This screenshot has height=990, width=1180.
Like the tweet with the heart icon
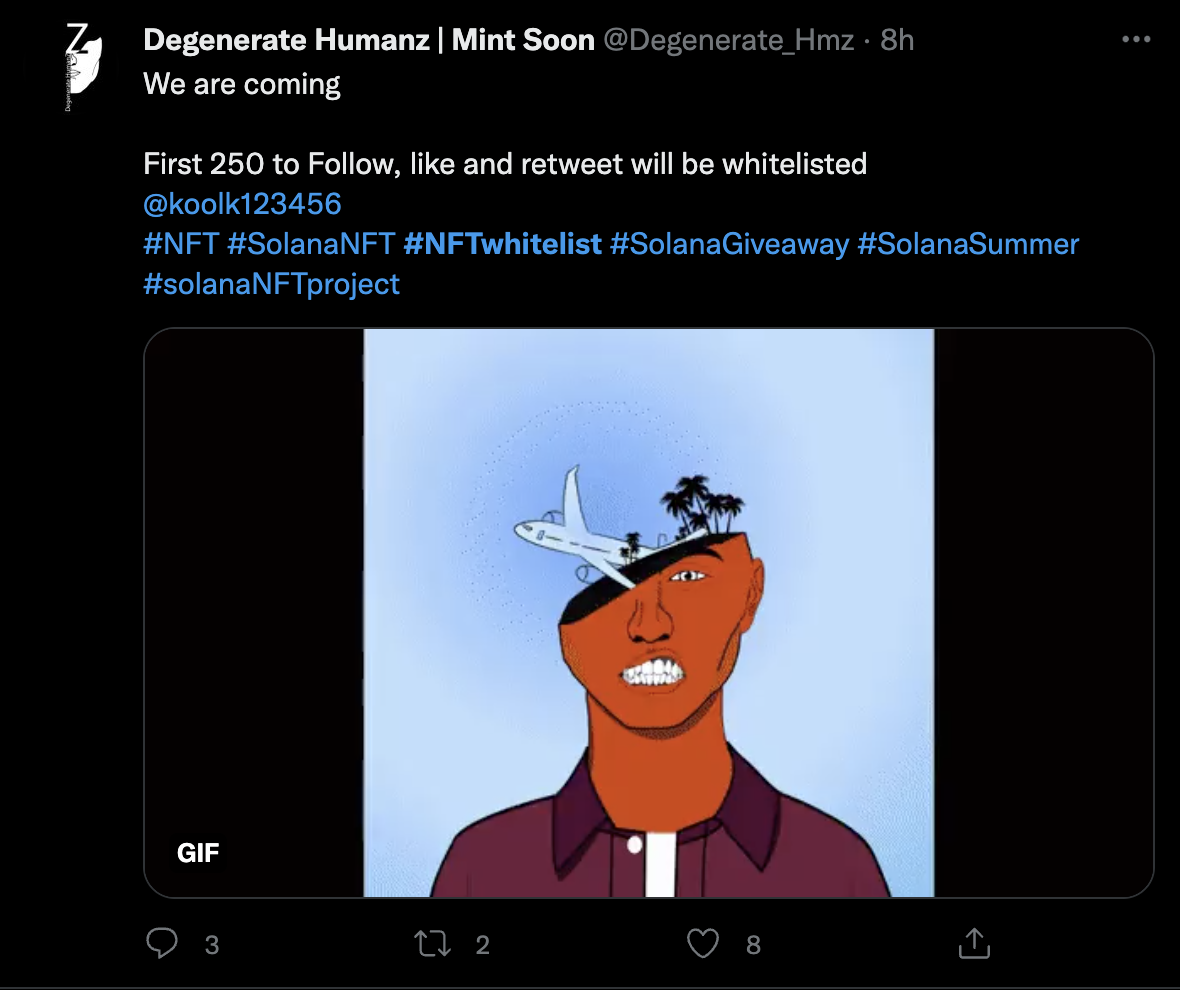[703, 944]
